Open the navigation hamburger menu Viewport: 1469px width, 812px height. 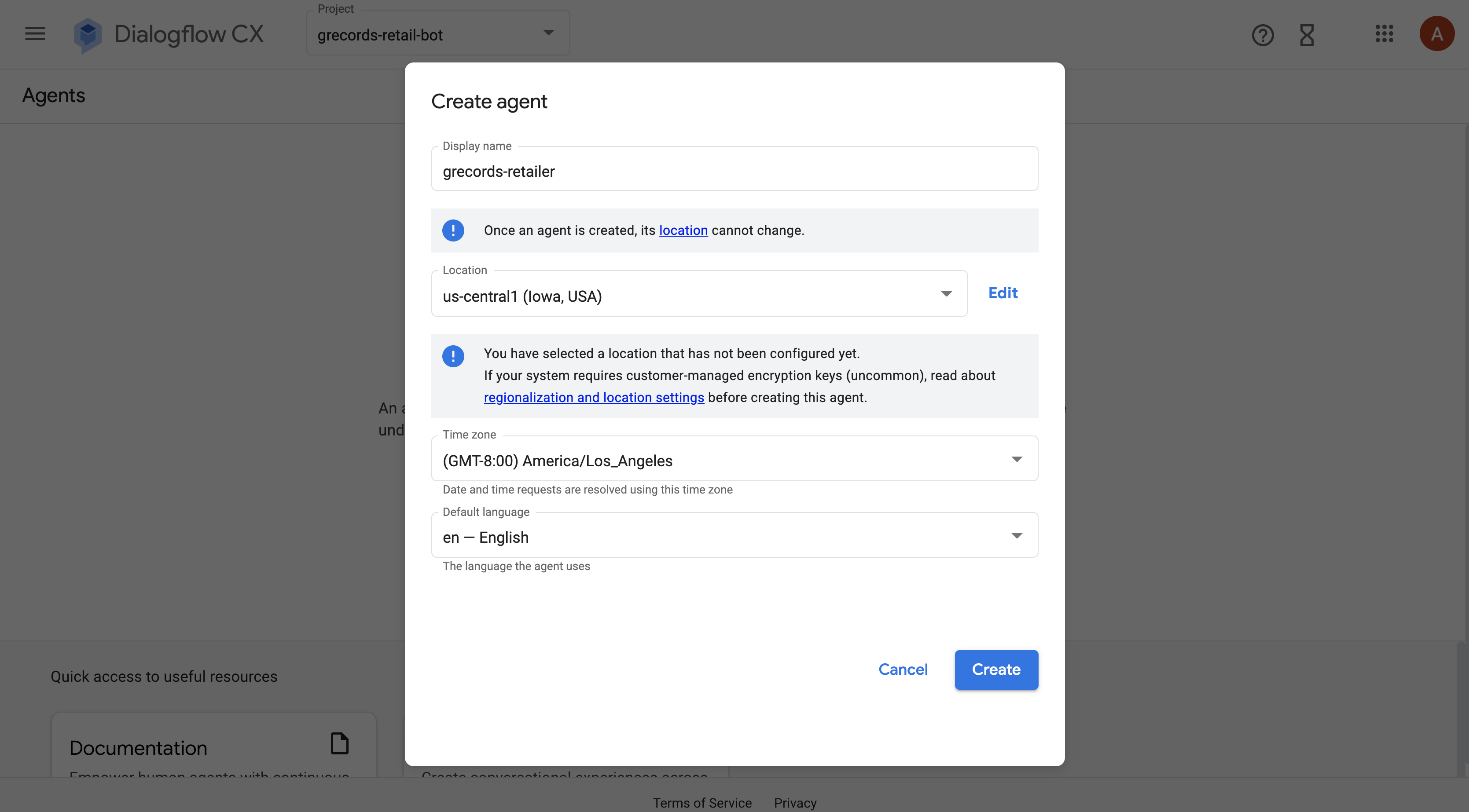[x=34, y=33]
